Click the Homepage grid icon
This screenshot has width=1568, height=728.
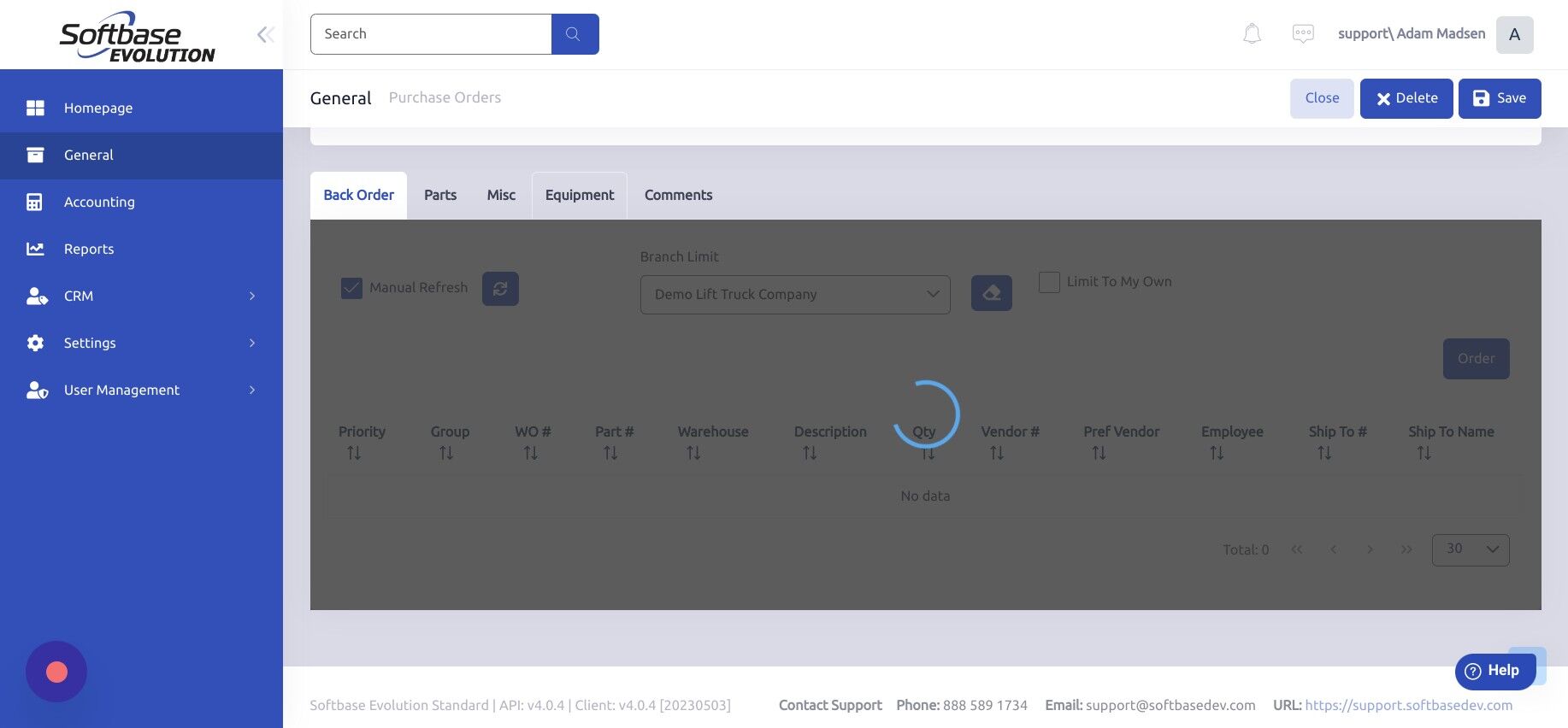[x=35, y=108]
